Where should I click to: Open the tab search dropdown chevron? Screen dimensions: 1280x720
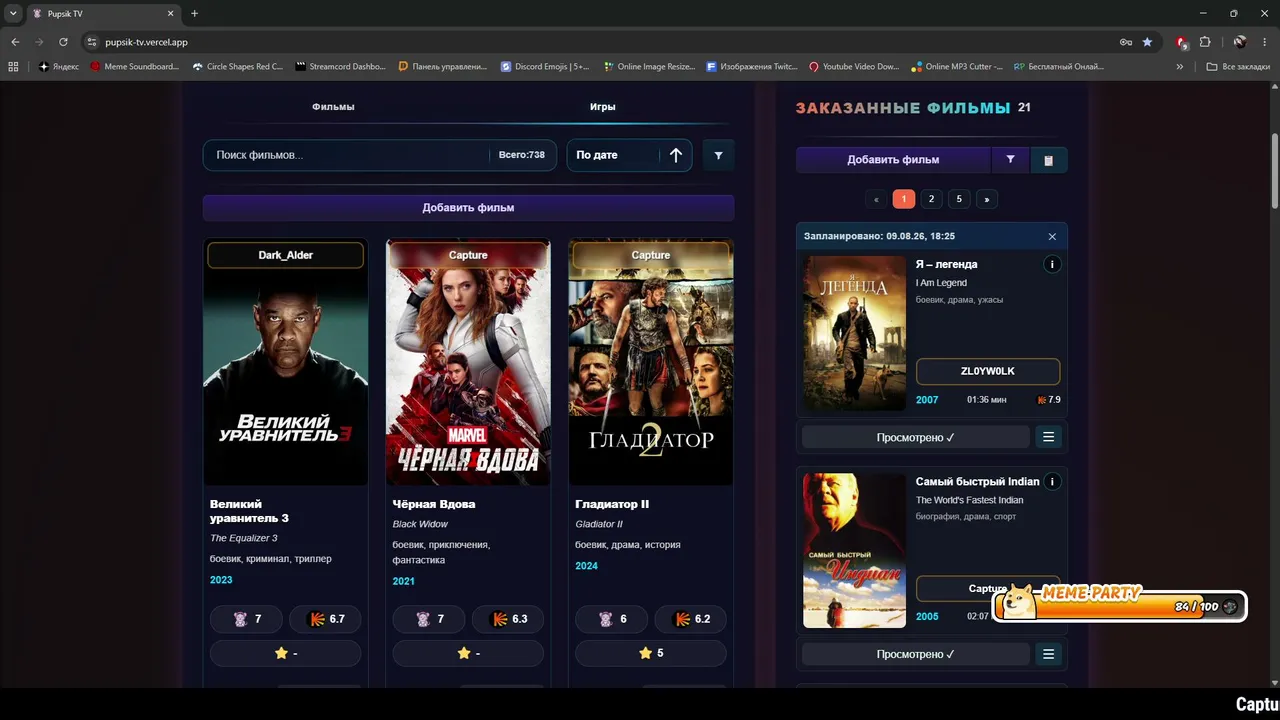pyautogui.click(x=13, y=14)
